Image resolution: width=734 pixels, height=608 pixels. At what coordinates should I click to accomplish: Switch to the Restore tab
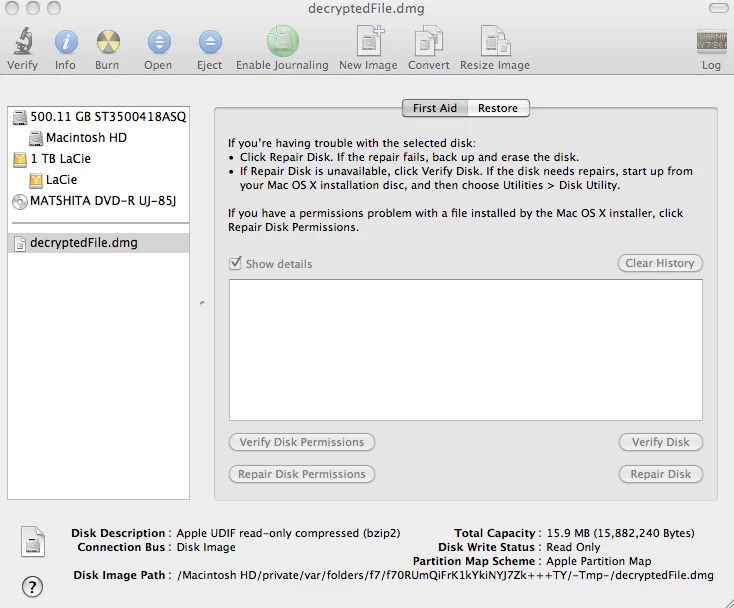(498, 108)
